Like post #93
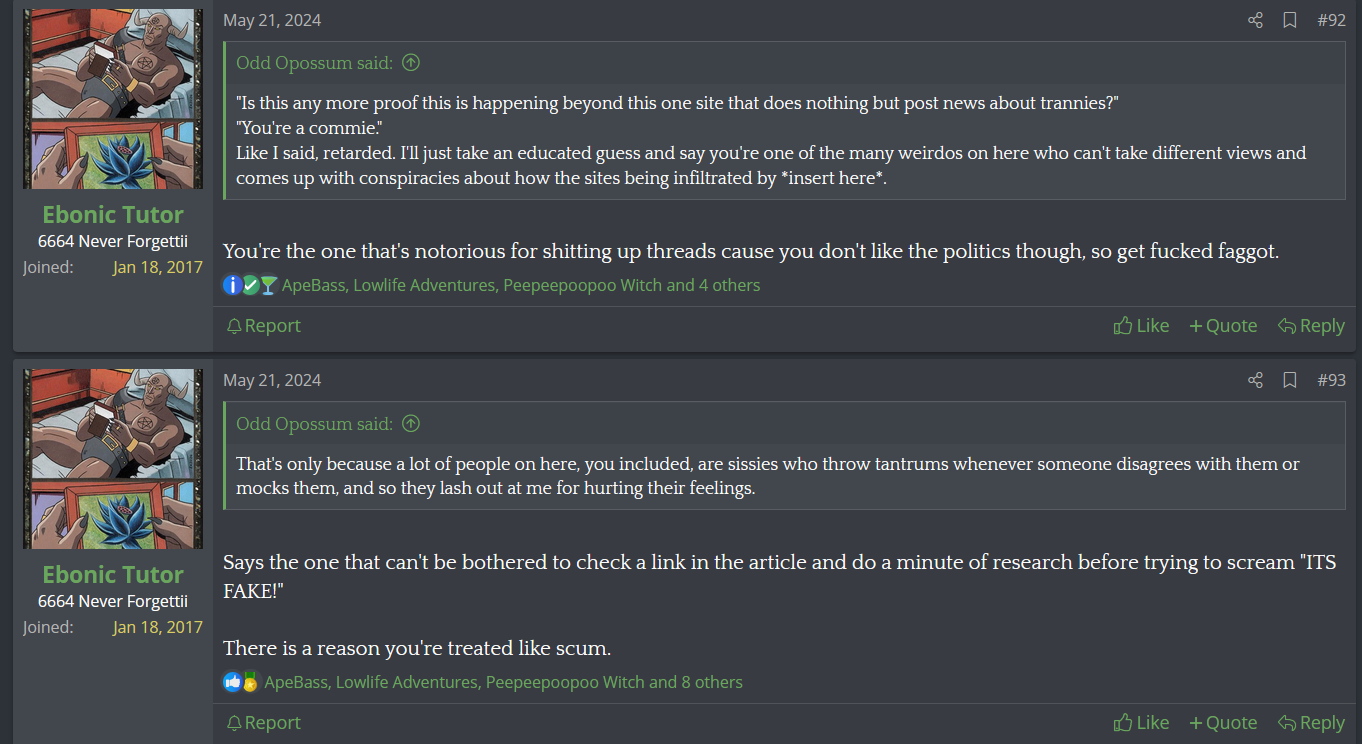1362x744 pixels. click(1141, 722)
